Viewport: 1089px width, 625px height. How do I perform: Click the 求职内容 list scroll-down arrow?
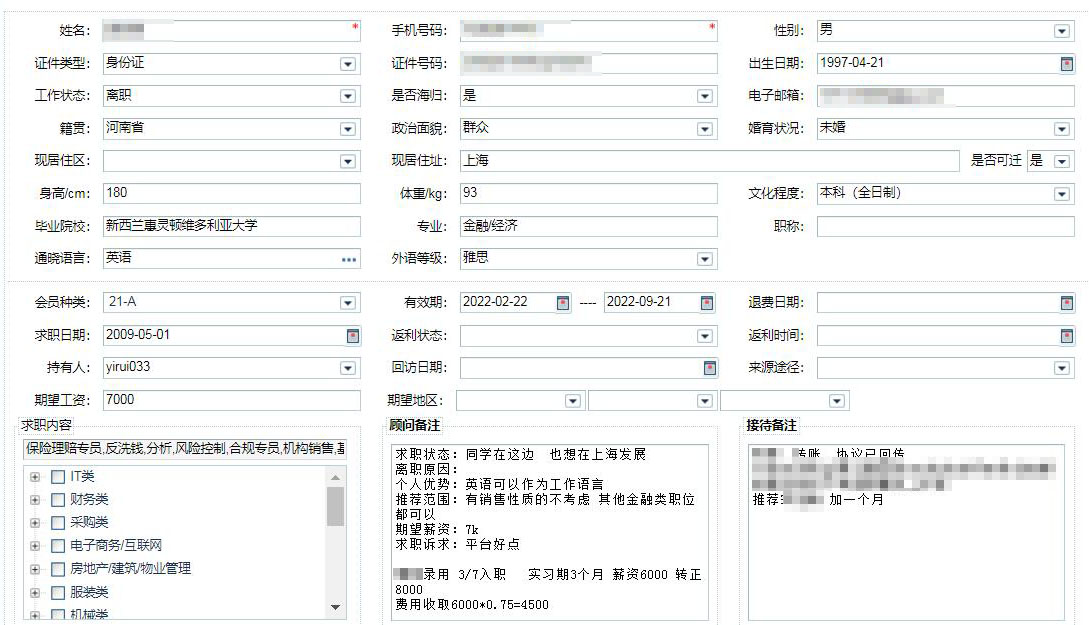(x=335, y=607)
